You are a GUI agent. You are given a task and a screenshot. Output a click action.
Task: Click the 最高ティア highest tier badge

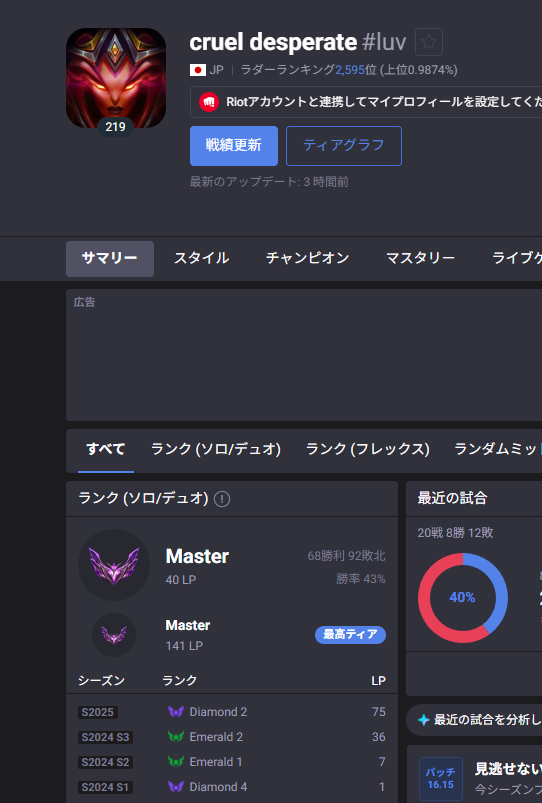[350, 635]
